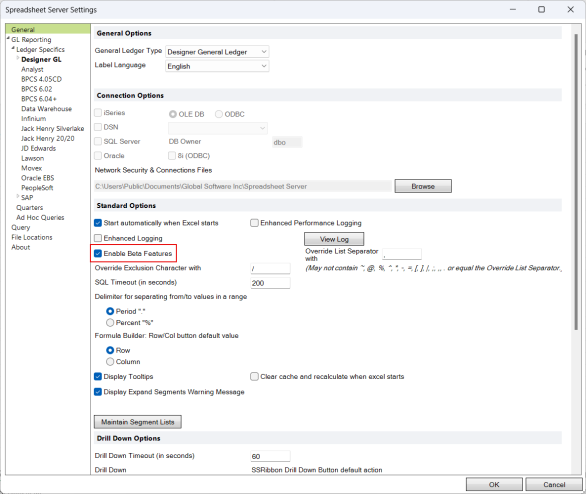This screenshot has width=586, height=494.
Task: Click the View Log button
Action: tap(334, 239)
